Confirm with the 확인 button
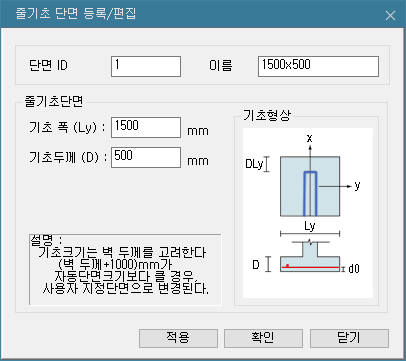The width and height of the screenshot is (406, 361). tap(263, 338)
